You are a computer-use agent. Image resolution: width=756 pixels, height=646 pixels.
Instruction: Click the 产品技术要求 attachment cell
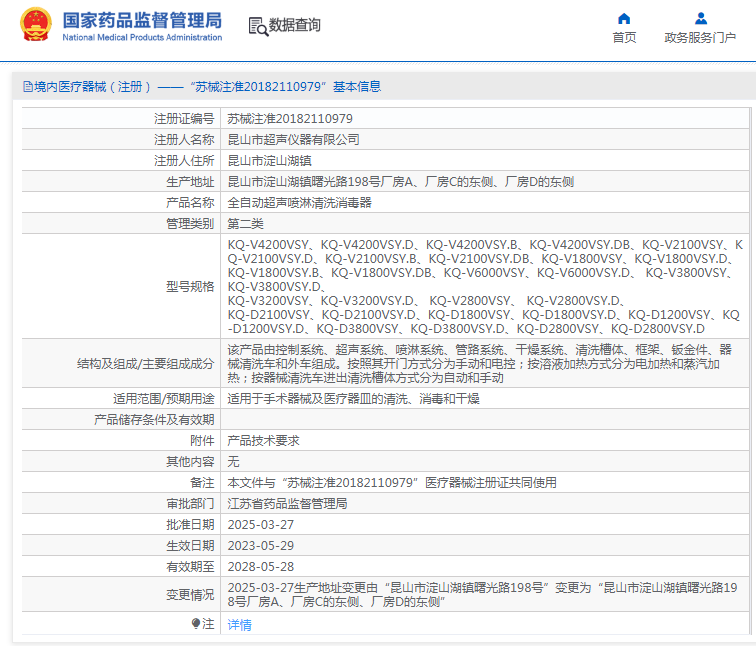(264, 440)
